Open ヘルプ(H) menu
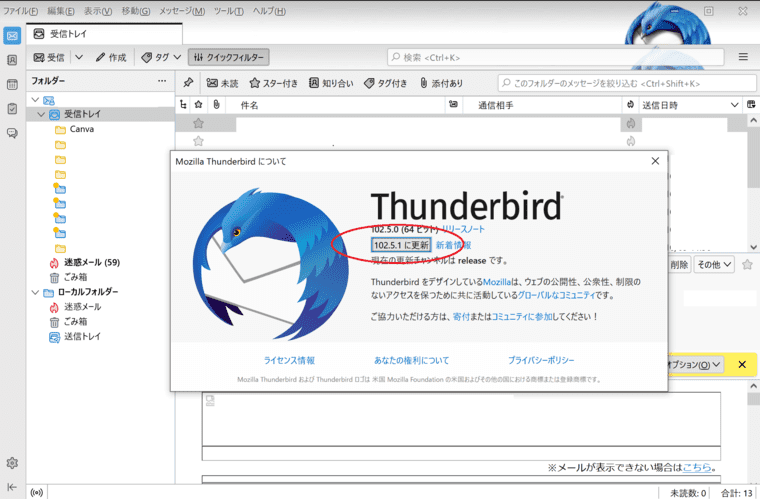 point(269,11)
